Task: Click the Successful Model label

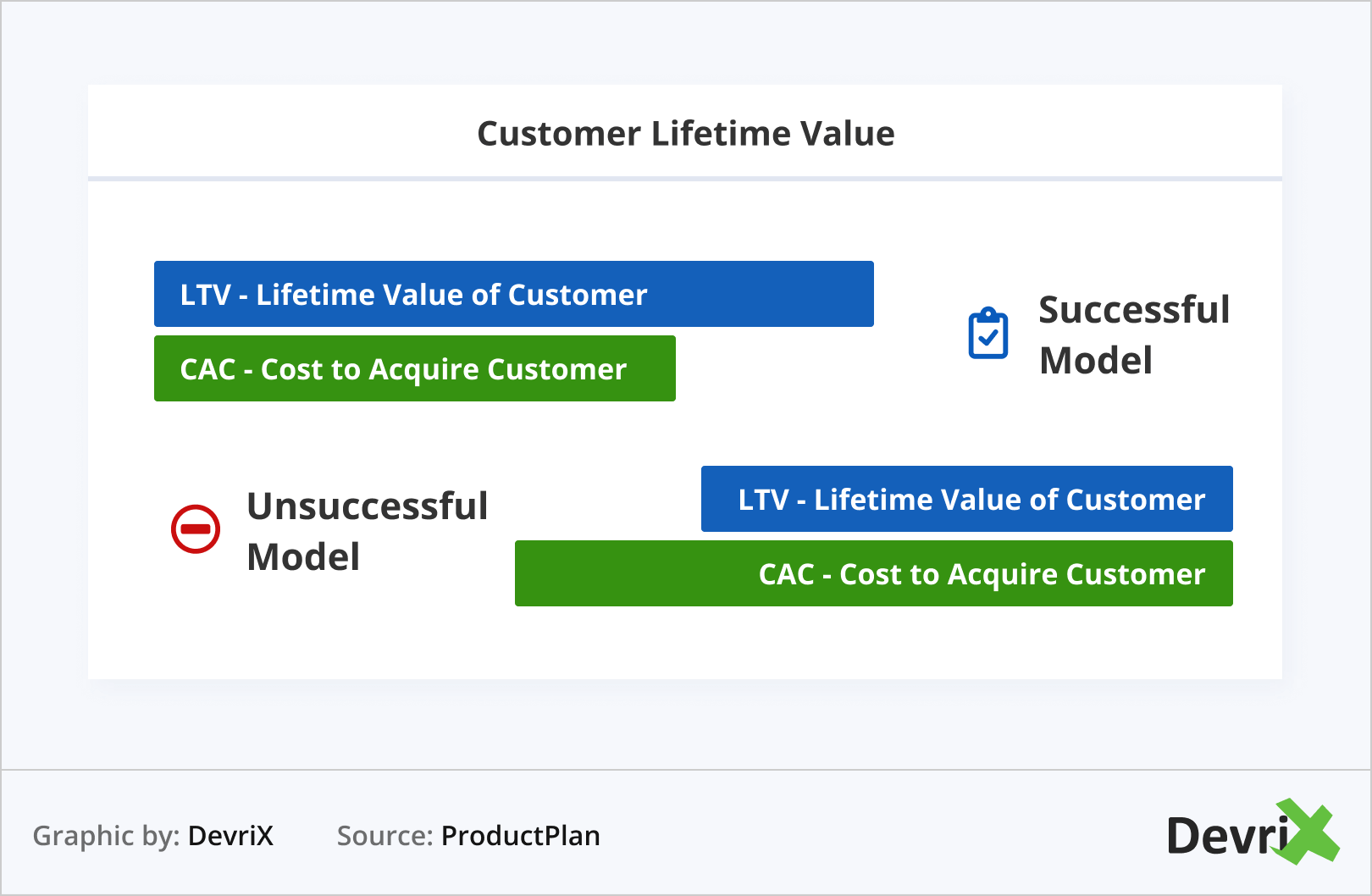Action: (x=1133, y=335)
